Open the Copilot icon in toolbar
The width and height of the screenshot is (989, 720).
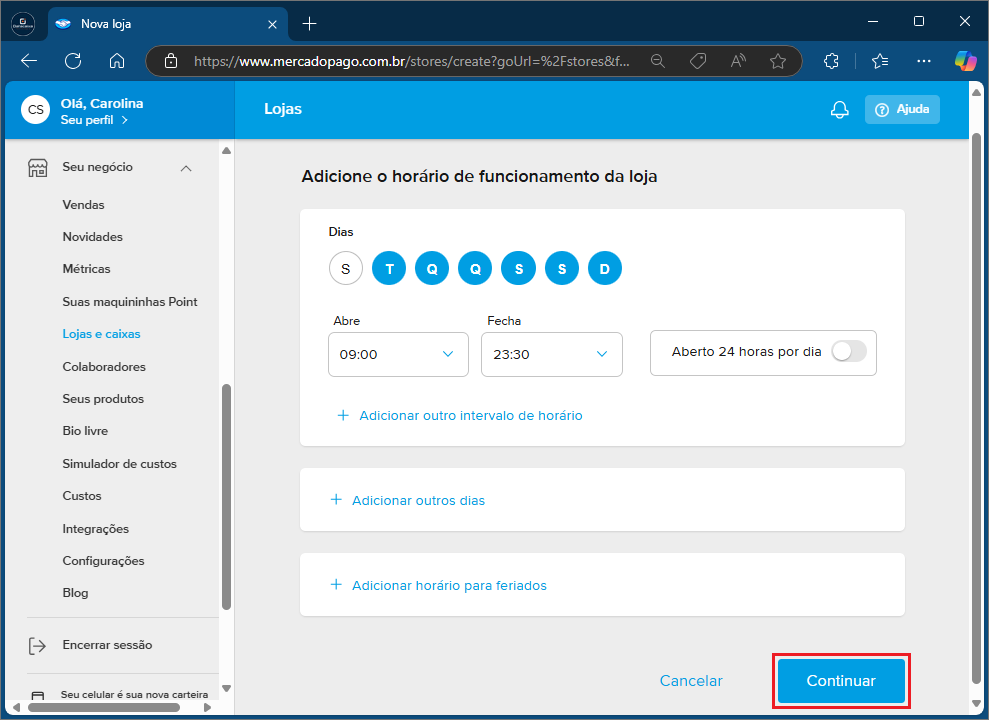click(x=965, y=61)
